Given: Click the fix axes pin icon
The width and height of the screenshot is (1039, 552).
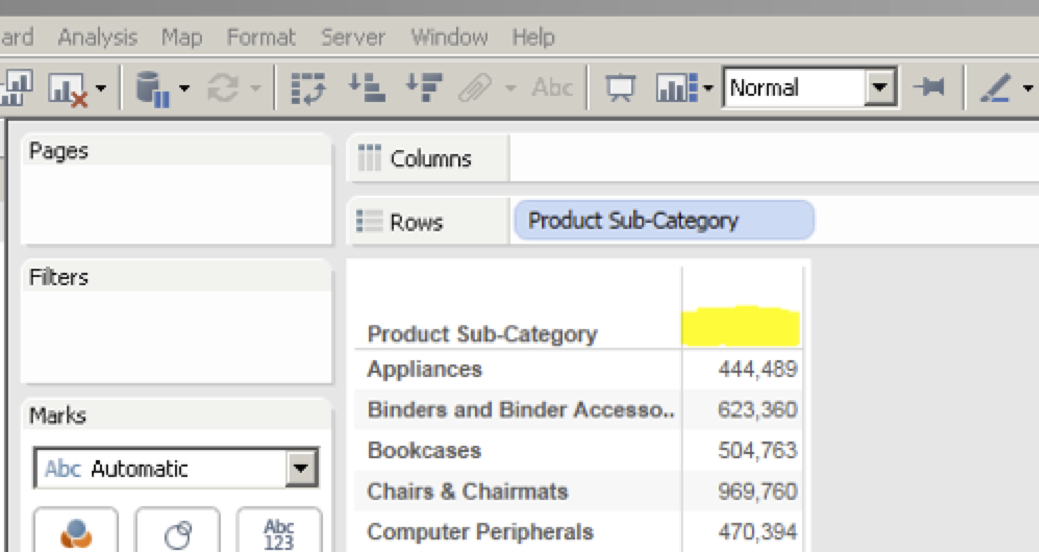Looking at the screenshot, I should 929,87.
